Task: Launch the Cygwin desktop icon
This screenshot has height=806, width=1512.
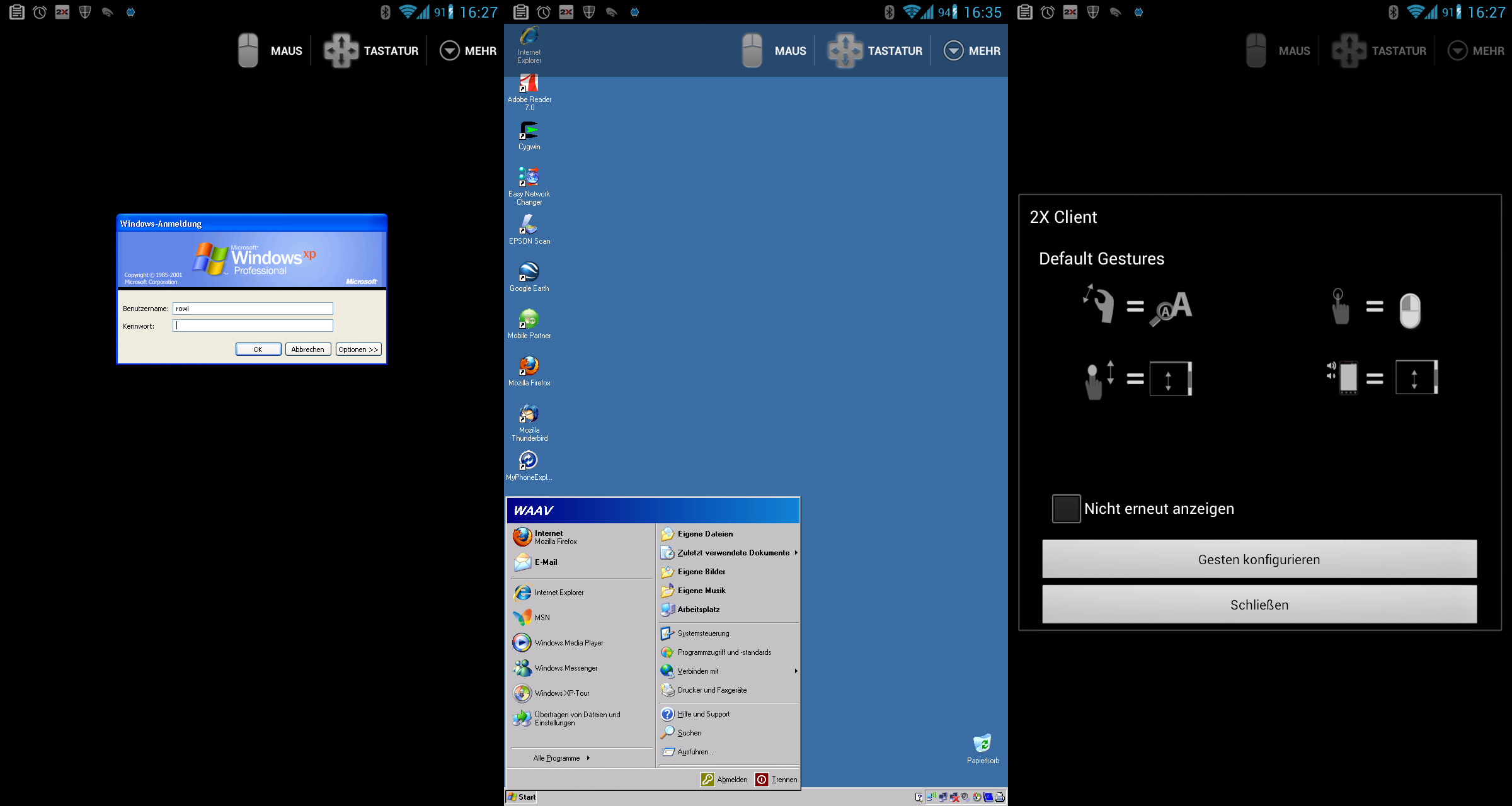Action: click(x=529, y=136)
